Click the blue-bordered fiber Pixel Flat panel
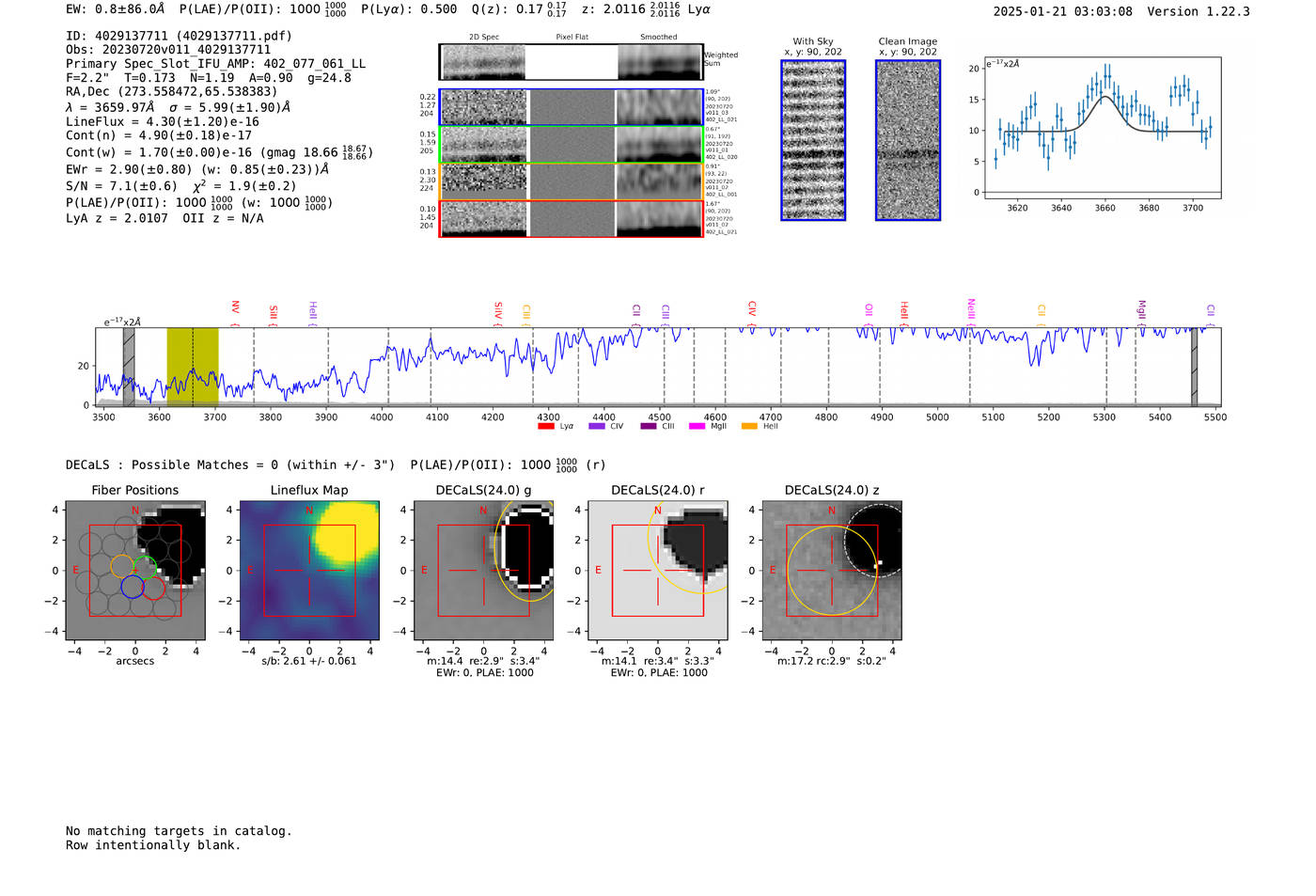This screenshot has width=1316, height=896. click(x=572, y=107)
